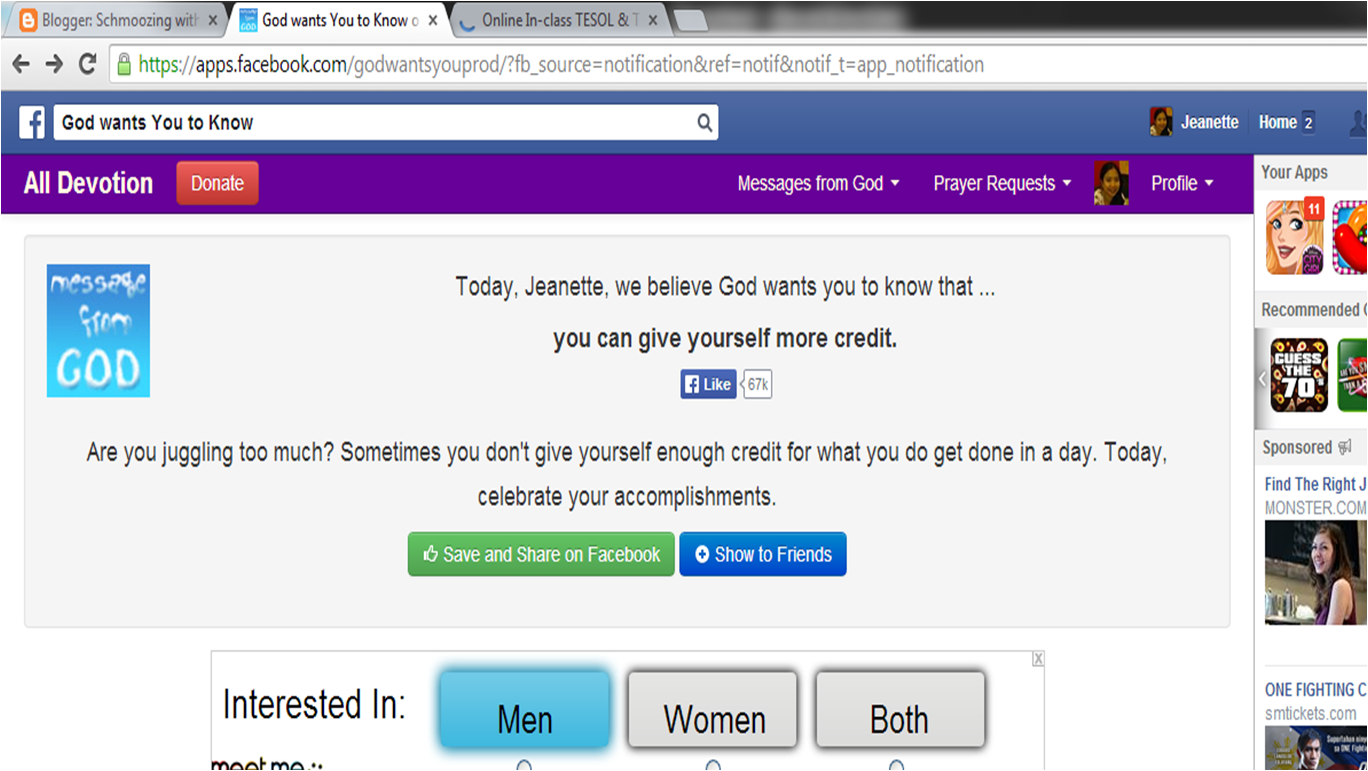This screenshot has height=771, width=1368.
Task: Open the Guess the 70's game icon
Action: (1299, 375)
